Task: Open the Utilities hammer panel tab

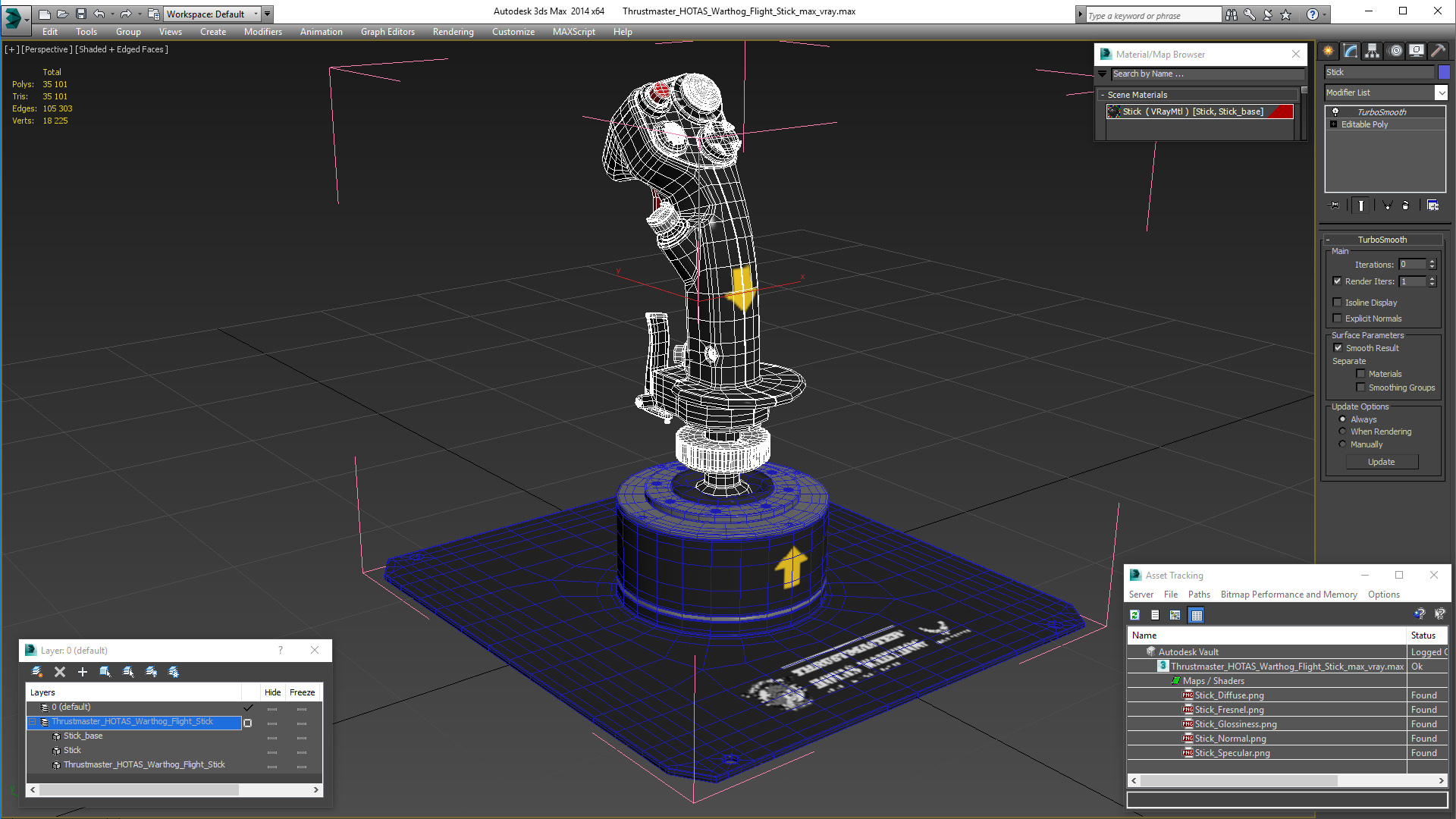Action: [x=1438, y=51]
